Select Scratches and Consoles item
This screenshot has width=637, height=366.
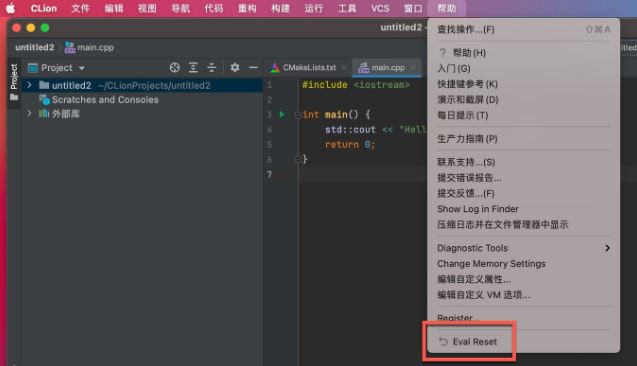coord(99,100)
